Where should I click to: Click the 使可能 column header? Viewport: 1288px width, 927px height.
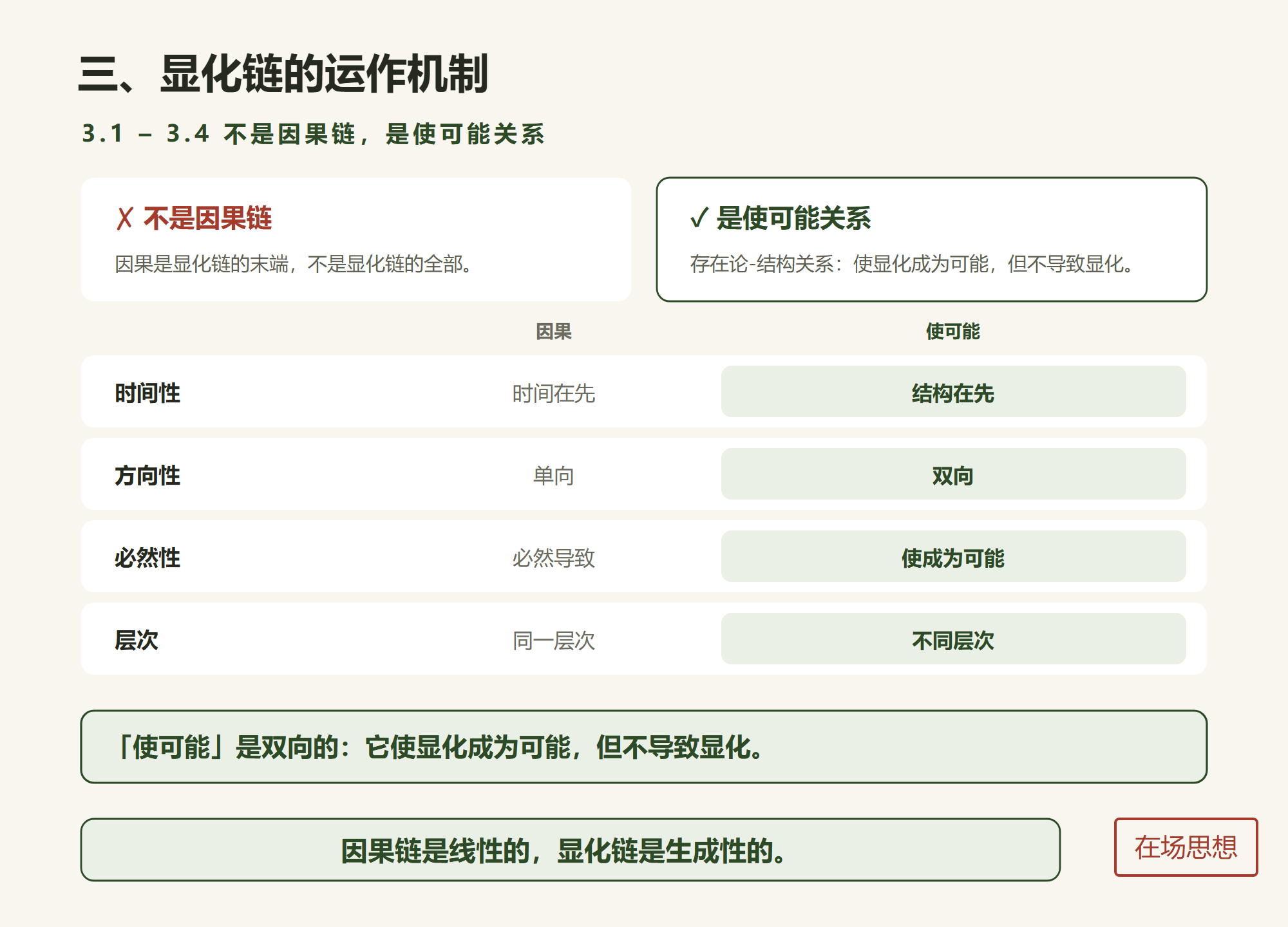click(953, 332)
